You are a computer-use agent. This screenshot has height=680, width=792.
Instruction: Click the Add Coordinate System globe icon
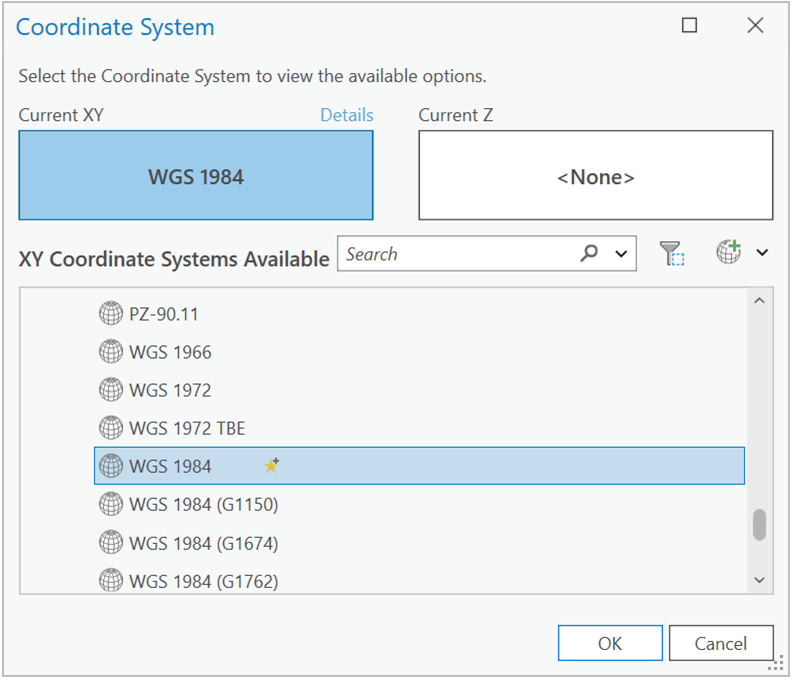pos(729,253)
